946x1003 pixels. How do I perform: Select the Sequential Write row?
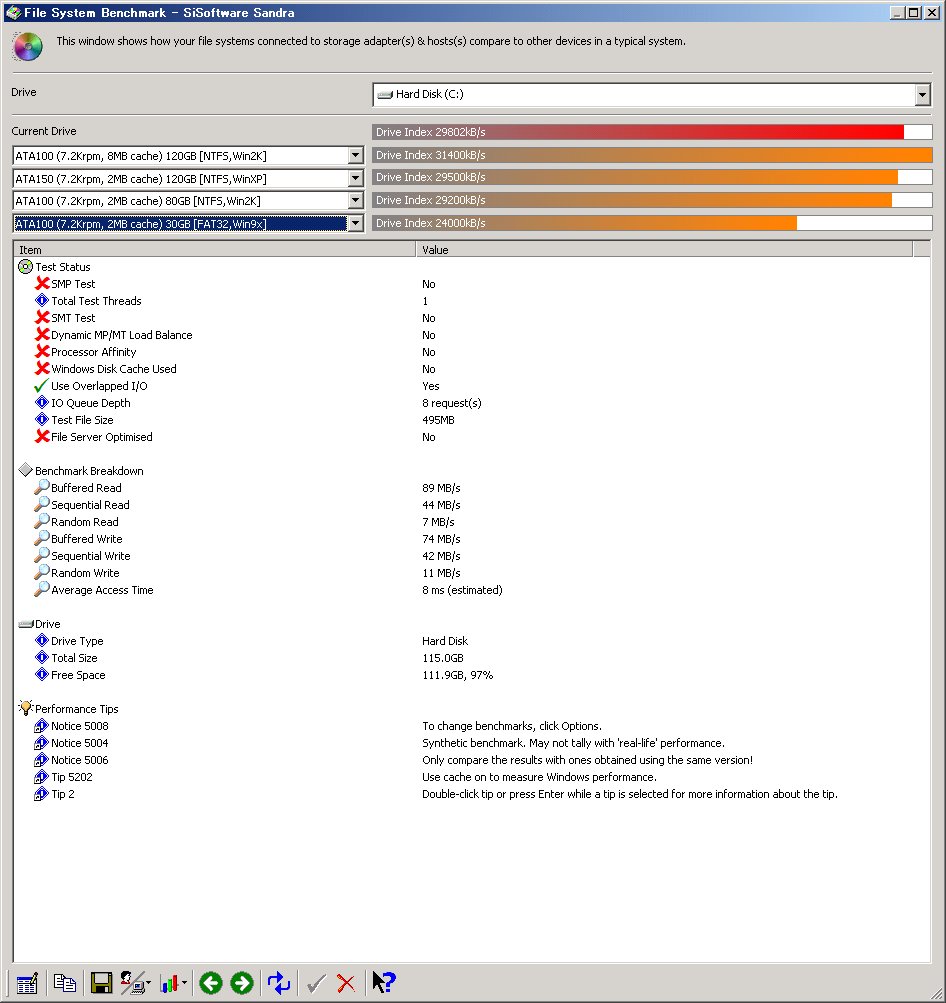click(x=471, y=556)
